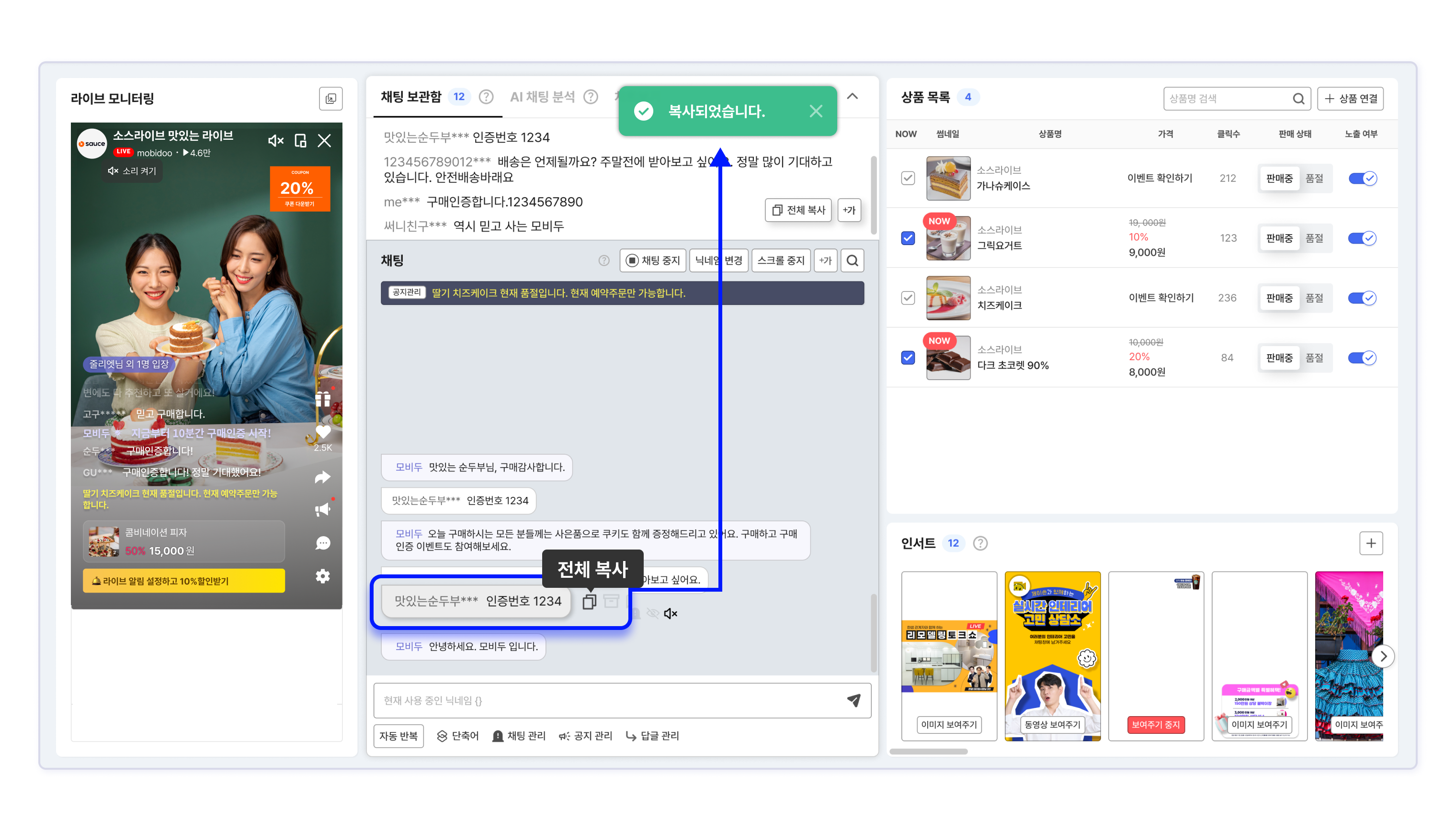Image resolution: width=1456 pixels, height=831 pixels.
Task: Select the 채팅 보관함 tab
Action: [x=410, y=97]
